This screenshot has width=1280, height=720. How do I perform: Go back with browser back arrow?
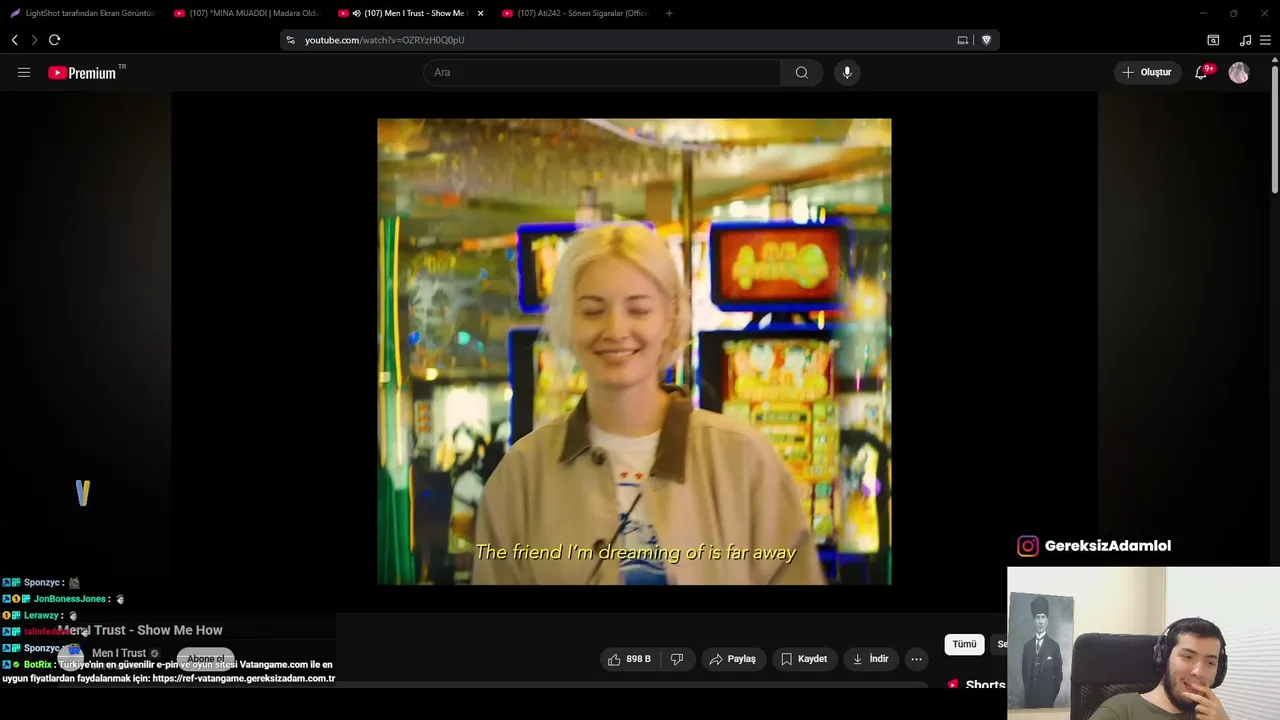click(x=14, y=40)
